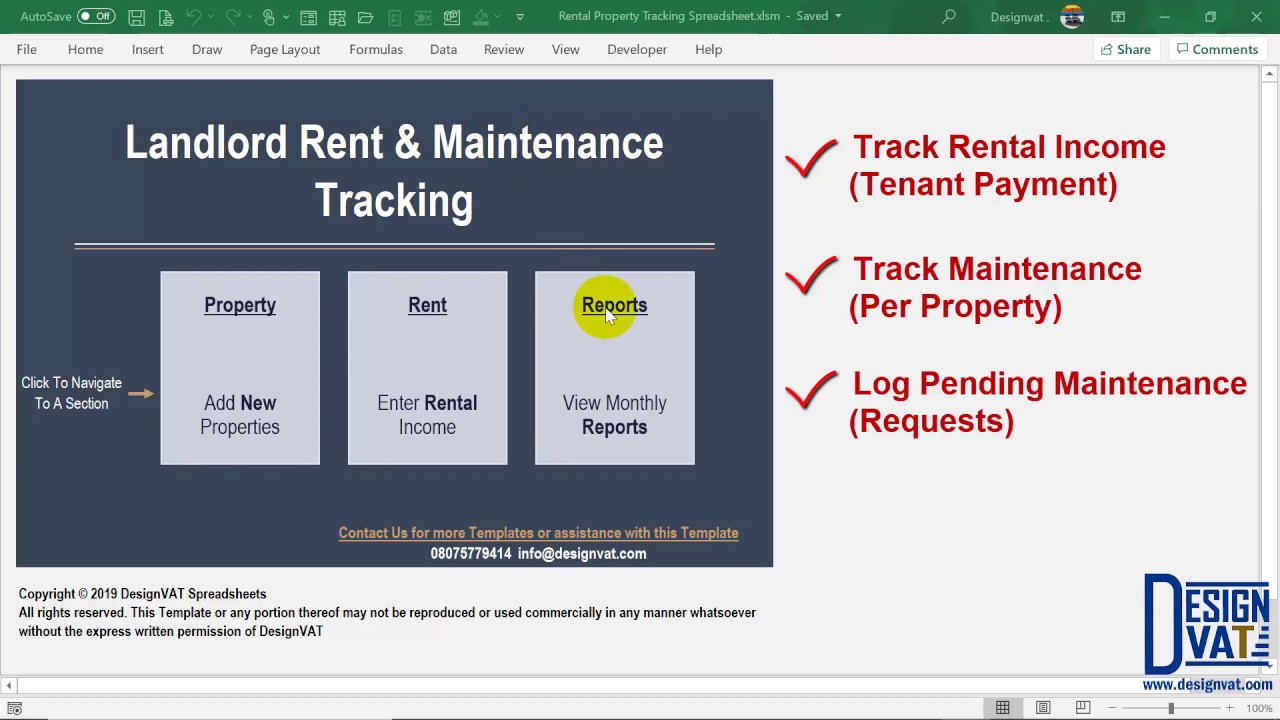Click the www.designvat.com website text

1207,685
